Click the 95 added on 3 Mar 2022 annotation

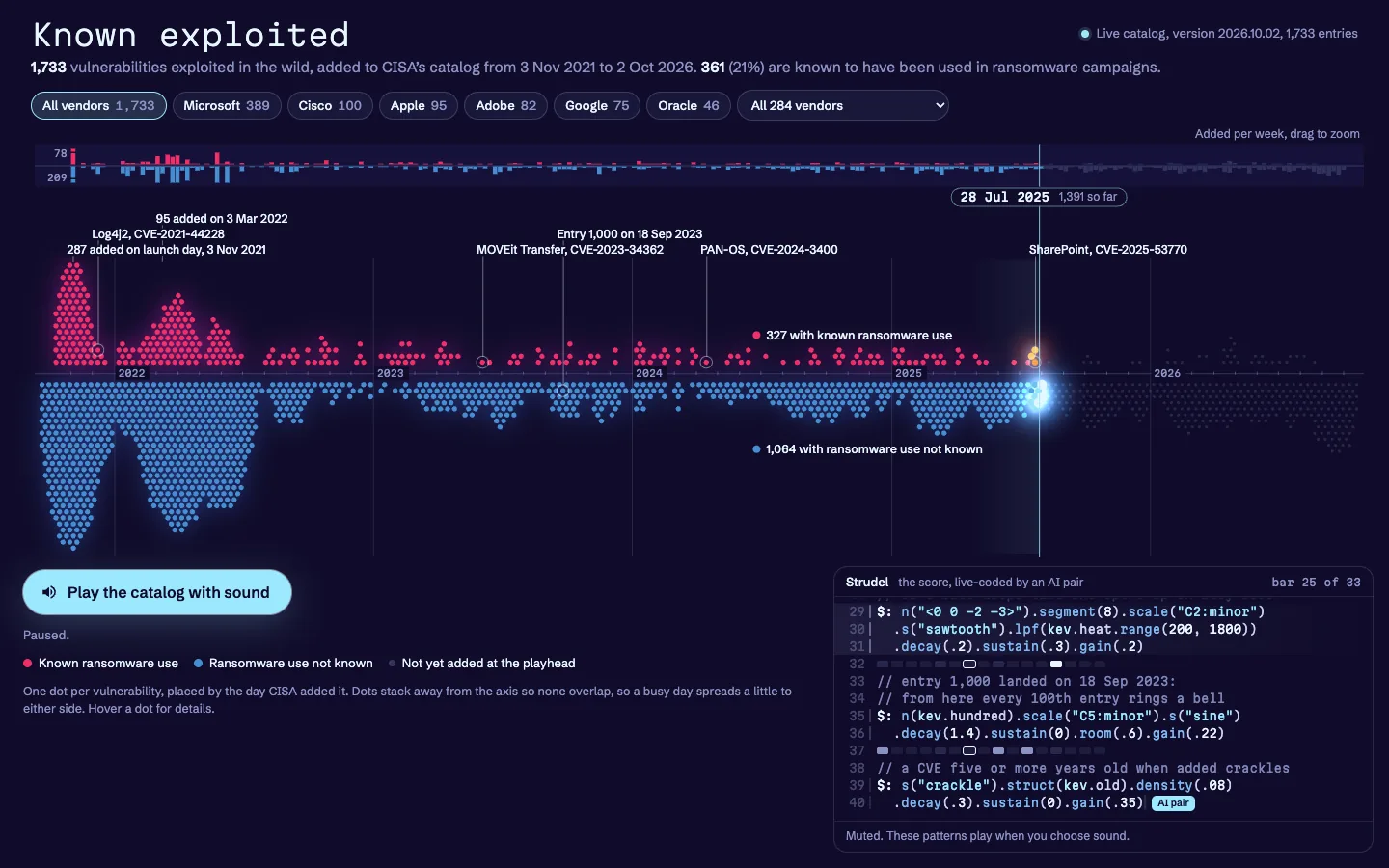(222, 219)
